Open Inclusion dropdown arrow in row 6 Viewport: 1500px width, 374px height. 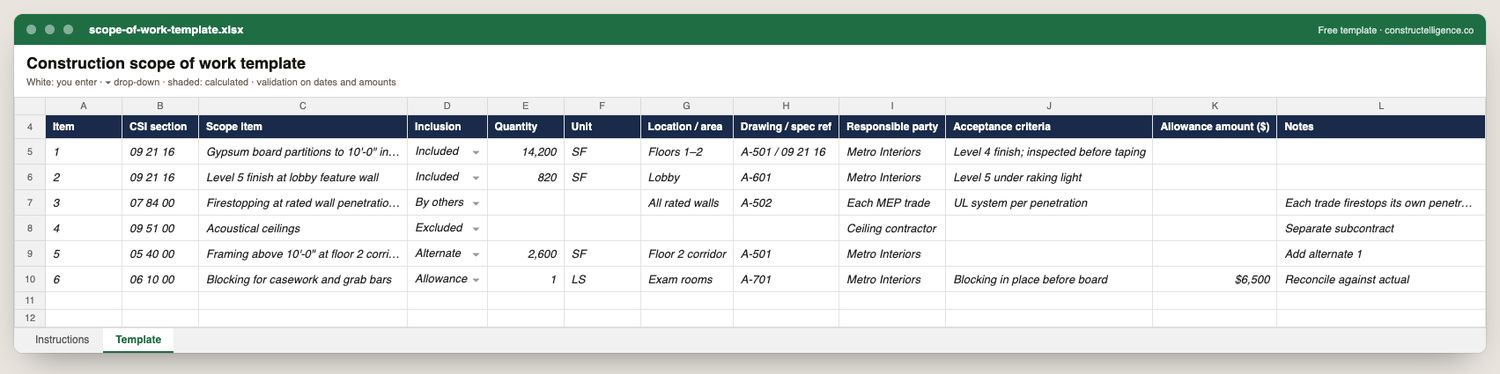tap(476, 178)
